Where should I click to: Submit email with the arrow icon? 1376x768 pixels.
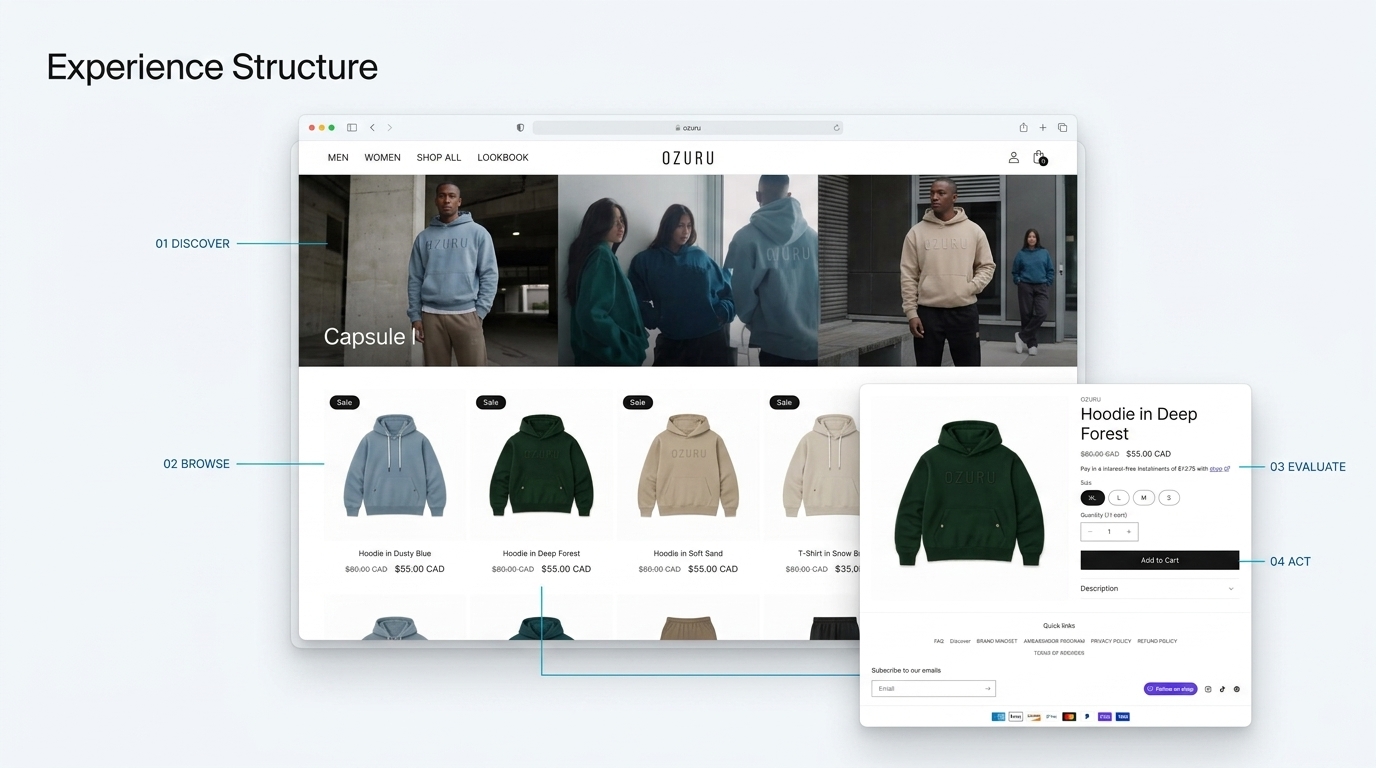[x=988, y=688]
